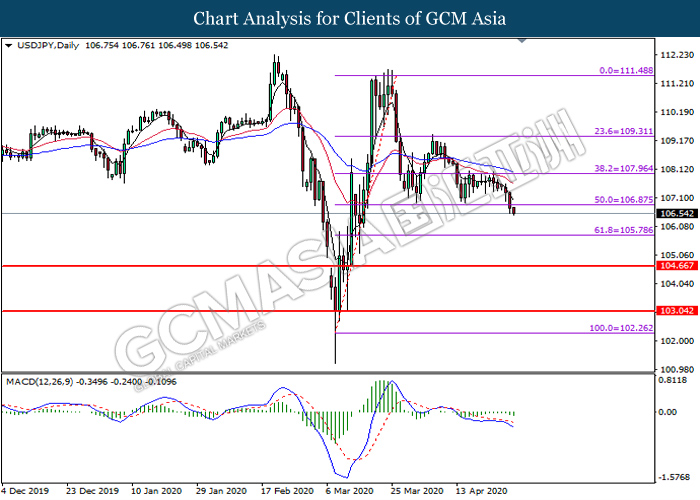Click the Fibonacci label 61.8=105.786
Image resolution: width=700 pixels, height=500 pixels.
(624, 230)
